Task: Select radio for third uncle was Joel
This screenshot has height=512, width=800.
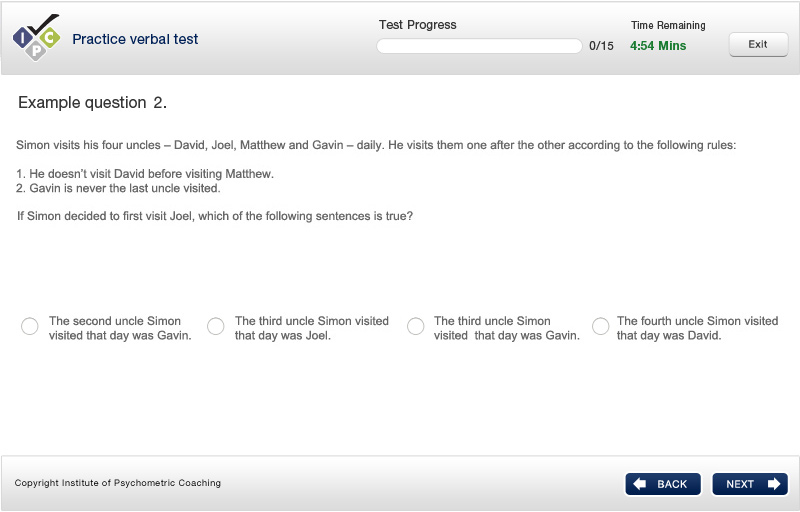Action: (x=216, y=327)
